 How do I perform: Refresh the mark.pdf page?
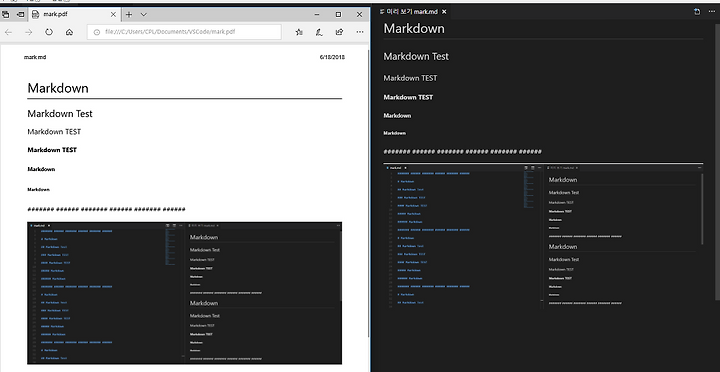click(x=49, y=32)
